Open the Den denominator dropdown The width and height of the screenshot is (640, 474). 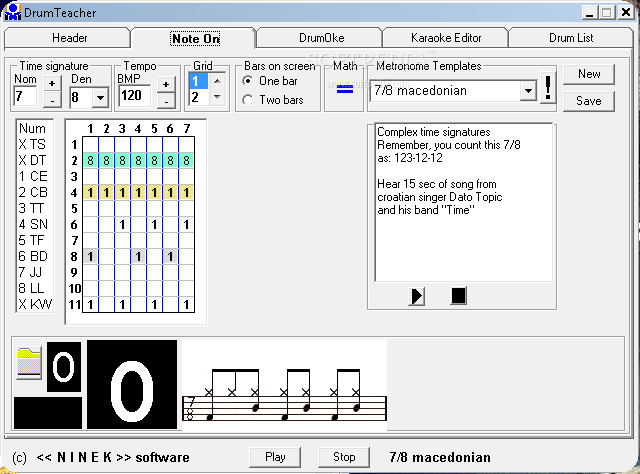point(100,98)
